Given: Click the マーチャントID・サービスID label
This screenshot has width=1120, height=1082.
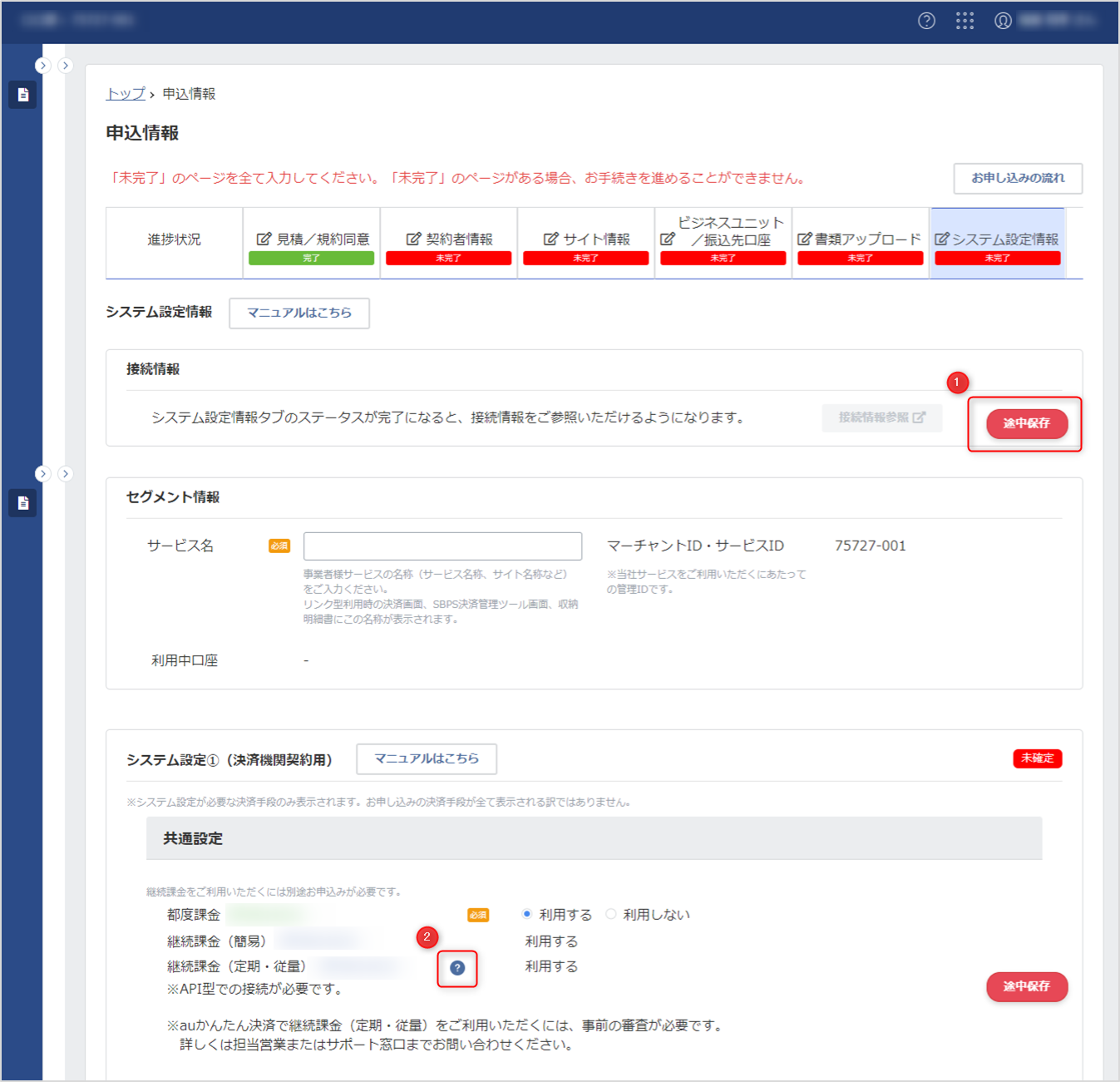Looking at the screenshot, I should point(696,546).
